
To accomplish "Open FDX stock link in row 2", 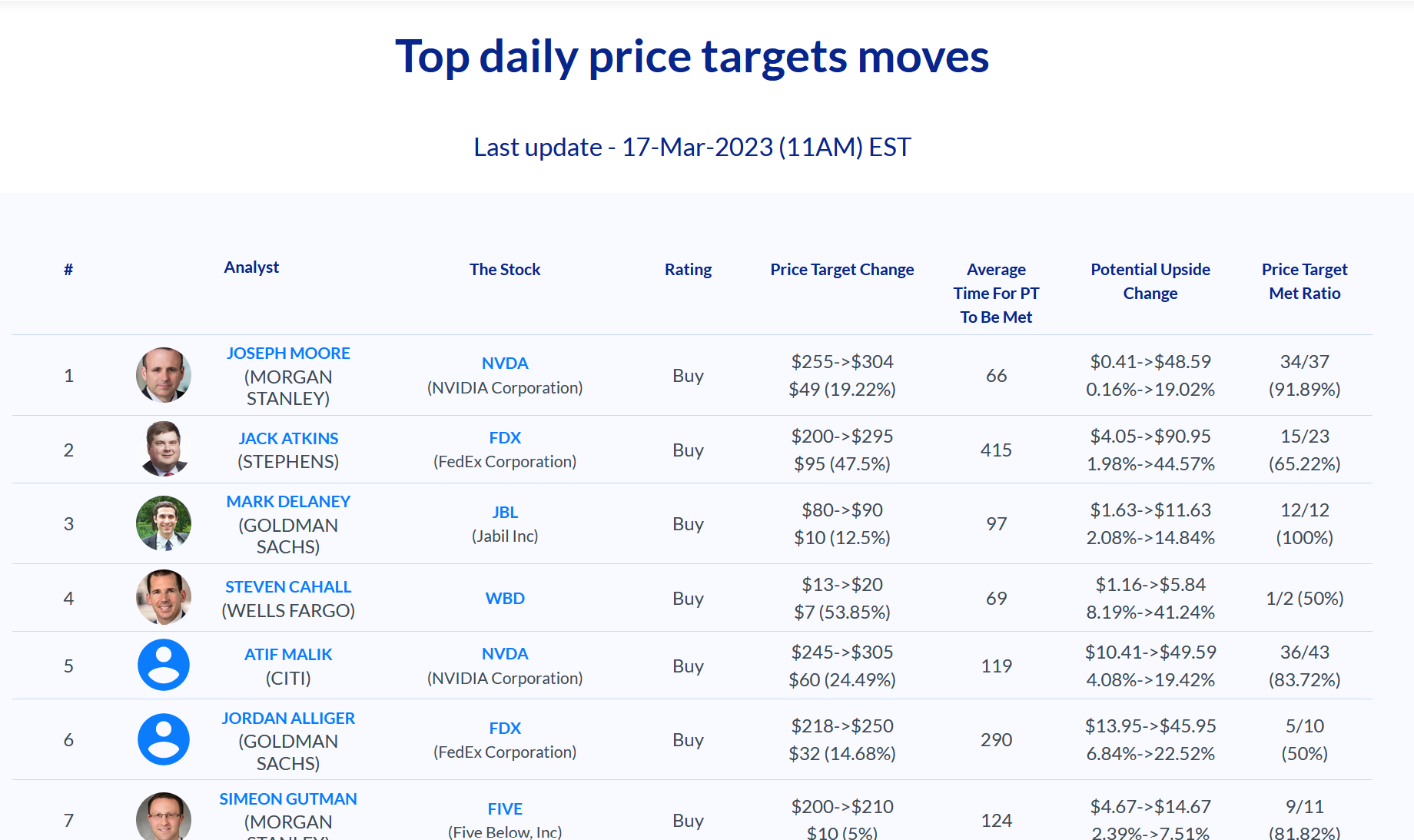I will 505,438.
